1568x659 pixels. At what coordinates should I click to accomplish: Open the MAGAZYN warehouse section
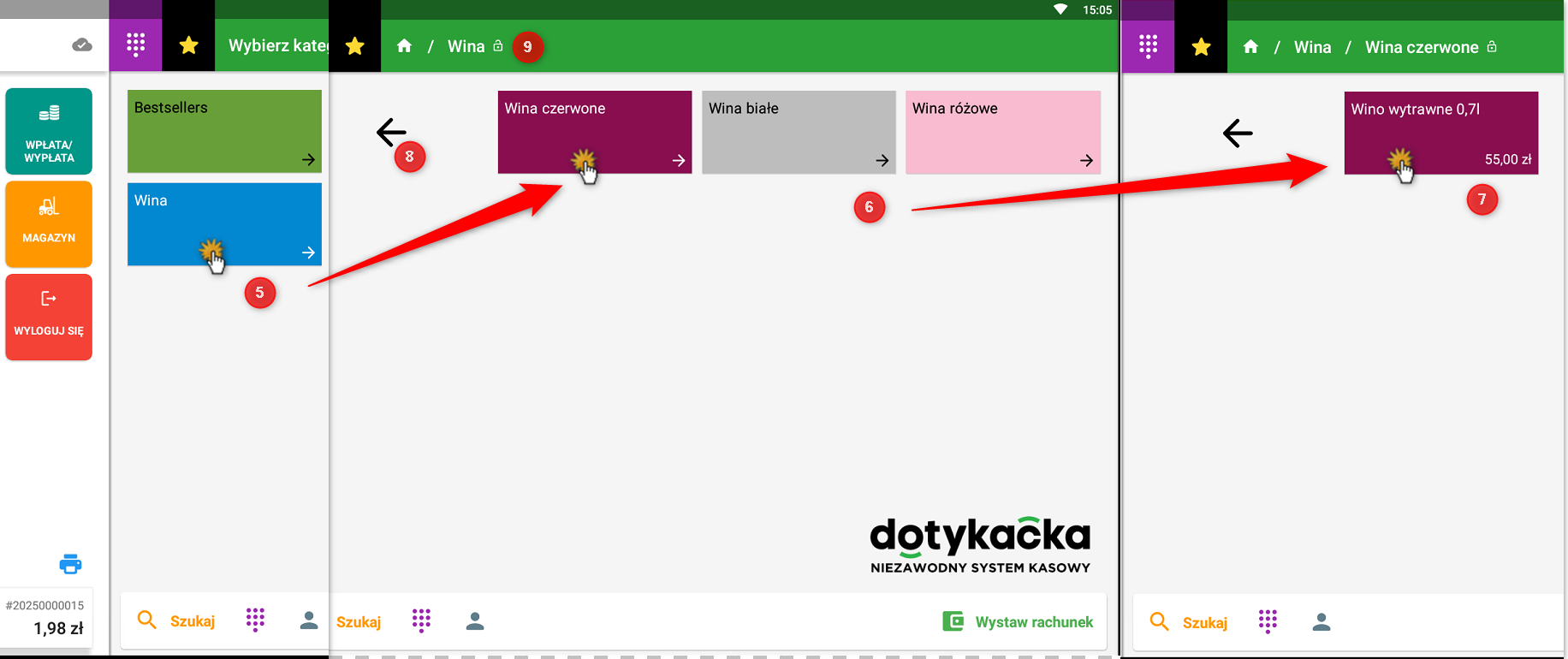click(49, 223)
